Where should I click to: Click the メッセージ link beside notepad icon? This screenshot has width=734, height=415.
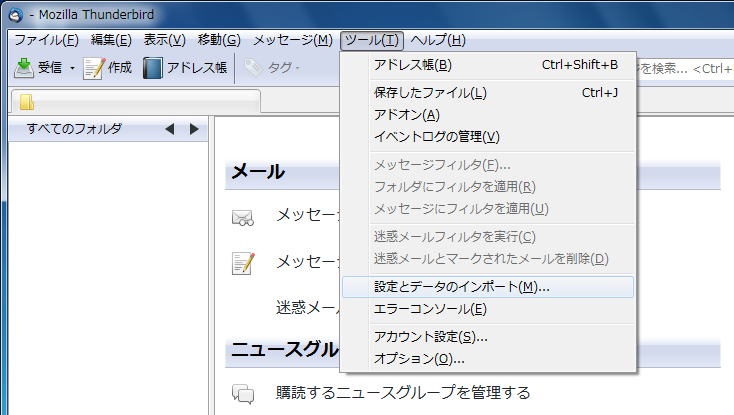click(x=308, y=262)
